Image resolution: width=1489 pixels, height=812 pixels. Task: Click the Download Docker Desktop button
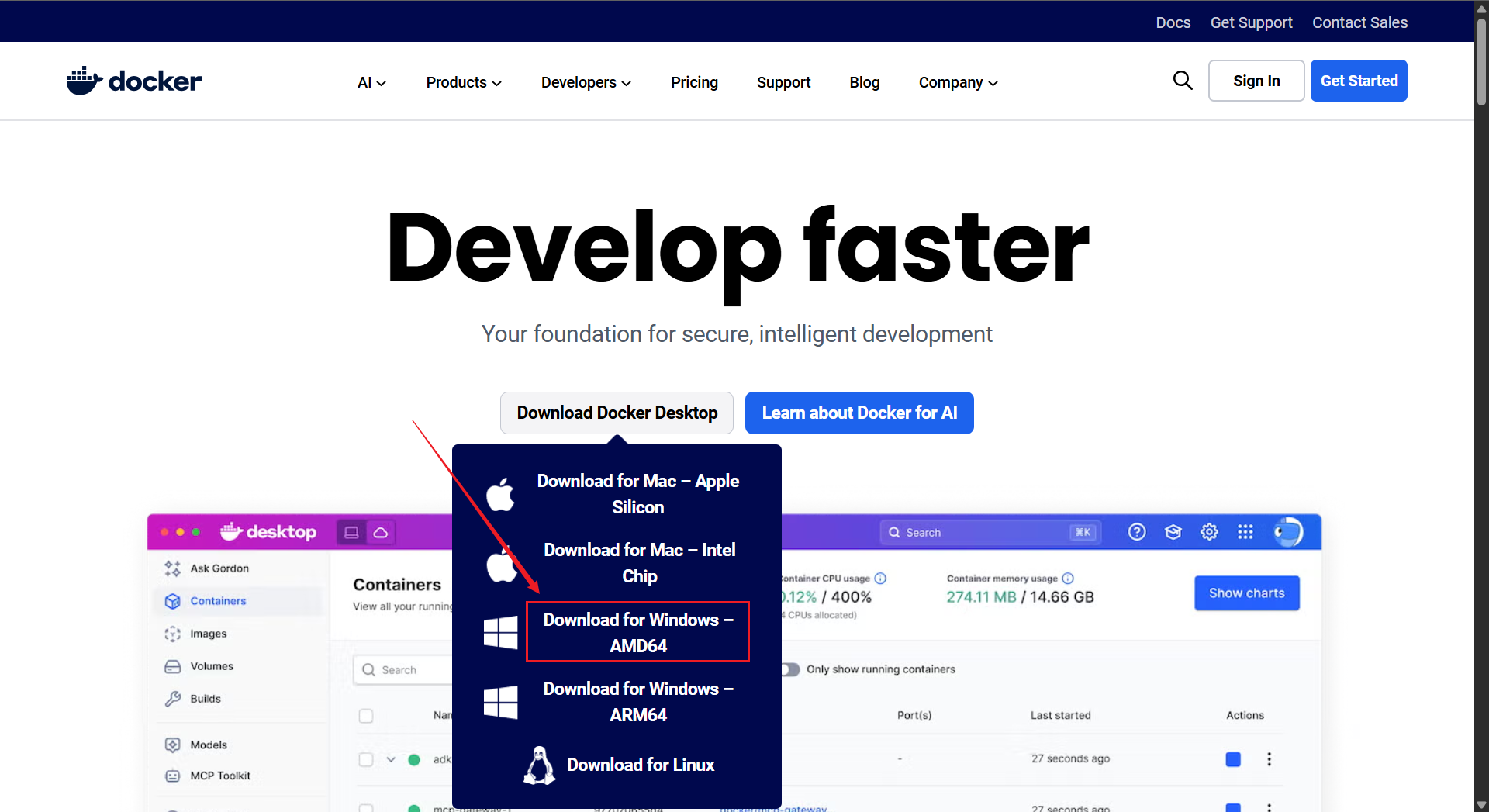click(x=617, y=413)
